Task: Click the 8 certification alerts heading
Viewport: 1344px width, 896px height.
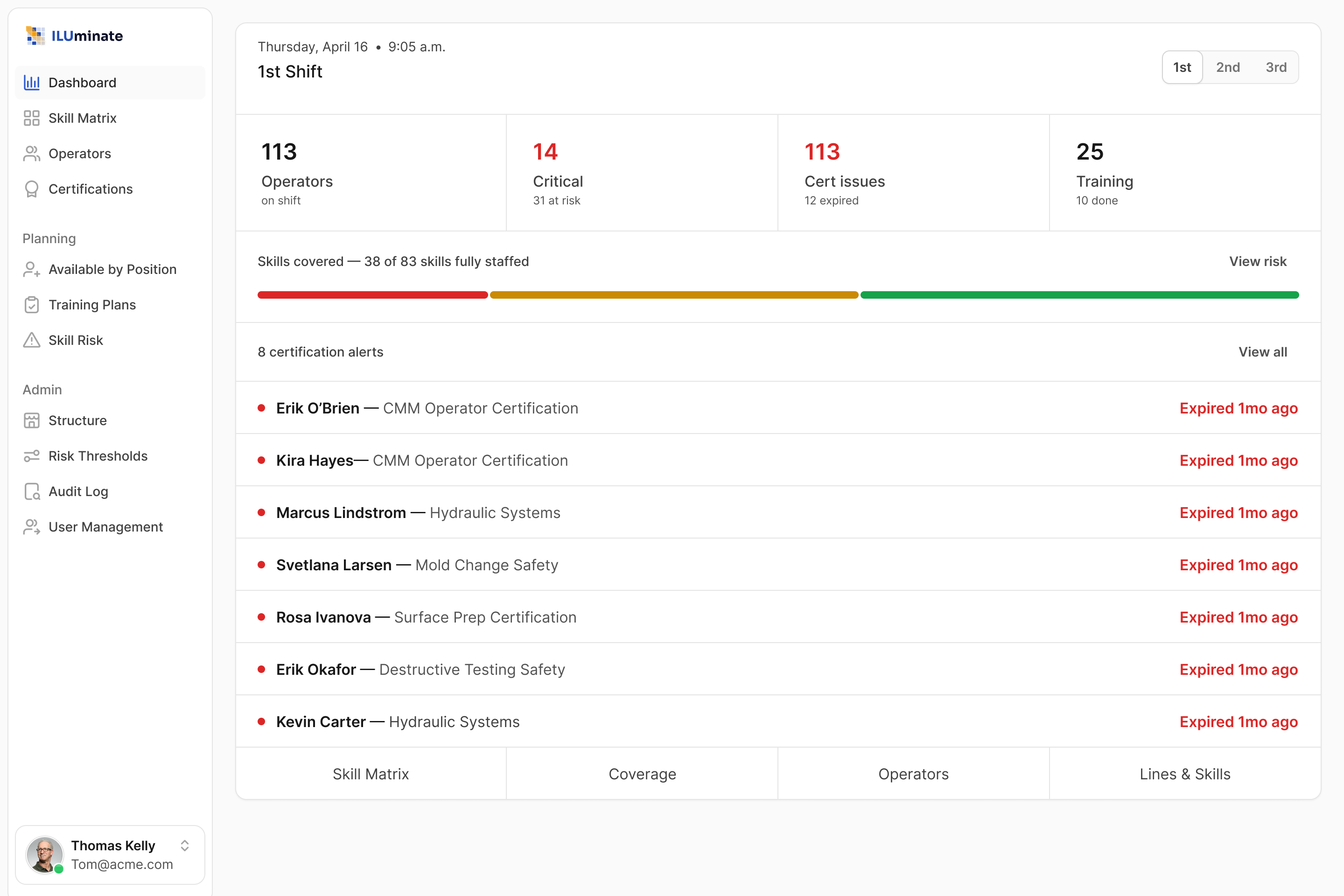Action: pyautogui.click(x=321, y=352)
